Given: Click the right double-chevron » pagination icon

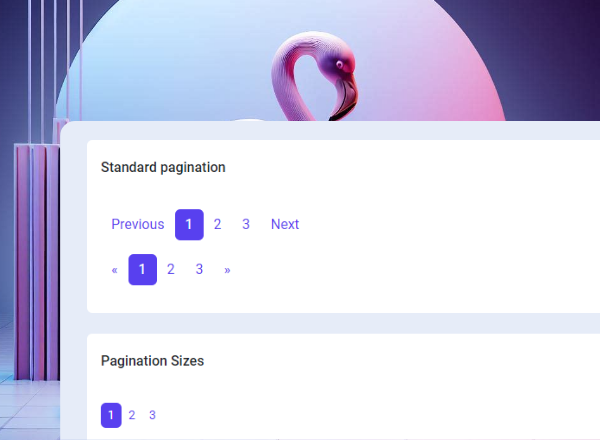Looking at the screenshot, I should 227,269.
